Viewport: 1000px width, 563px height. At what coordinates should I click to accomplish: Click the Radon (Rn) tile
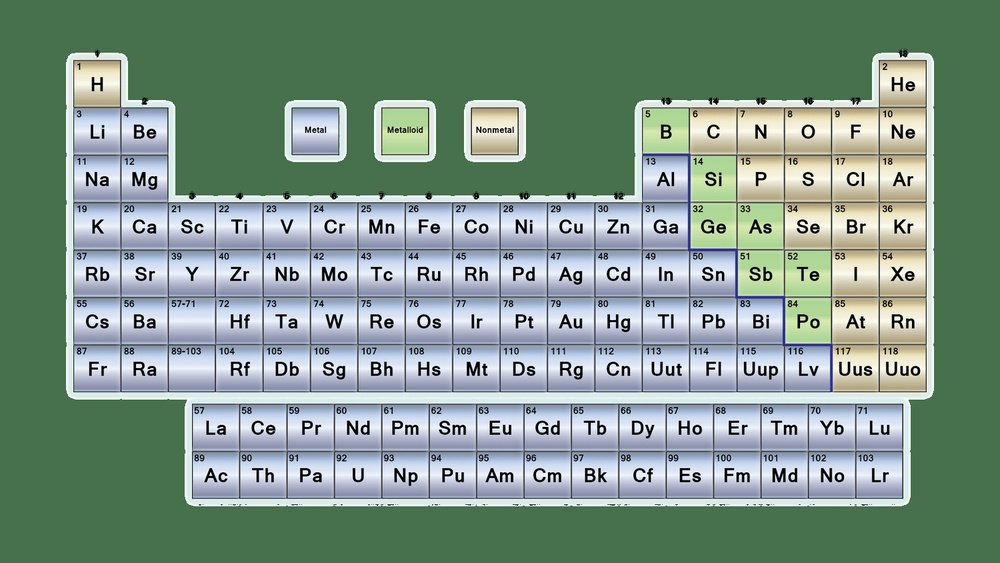click(x=902, y=321)
